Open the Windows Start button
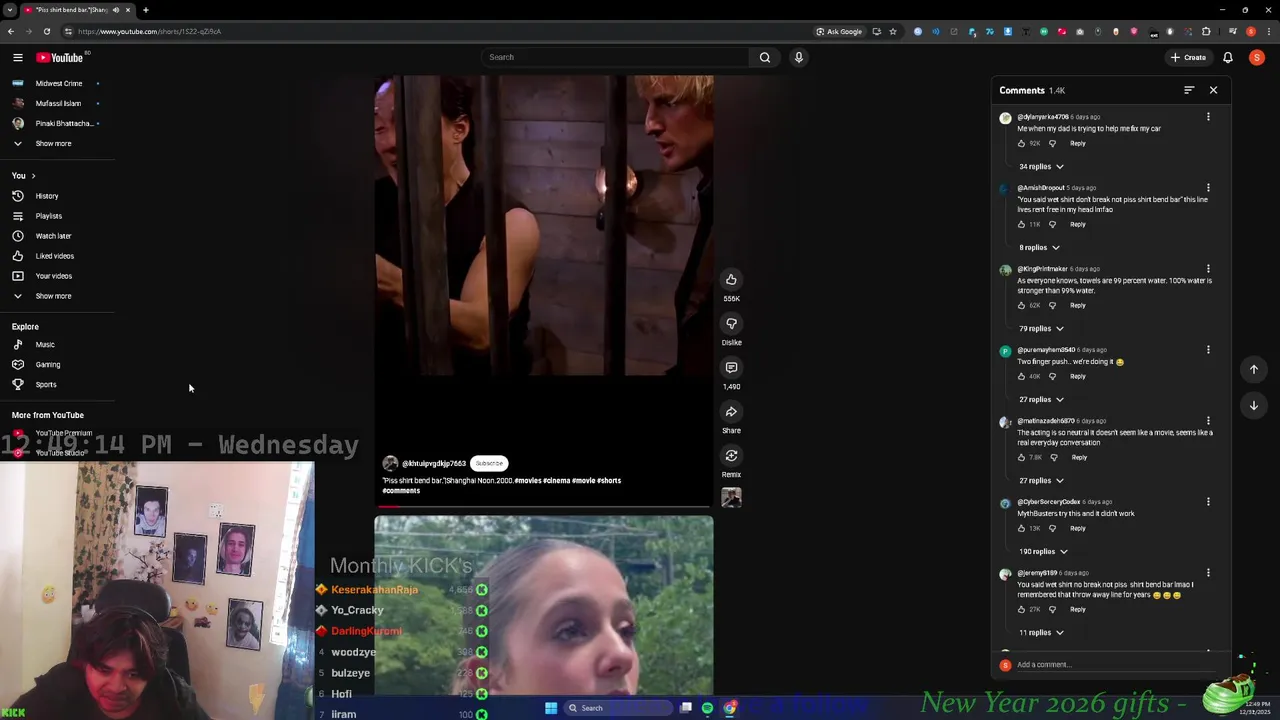This screenshot has height=720, width=1280. [x=550, y=708]
